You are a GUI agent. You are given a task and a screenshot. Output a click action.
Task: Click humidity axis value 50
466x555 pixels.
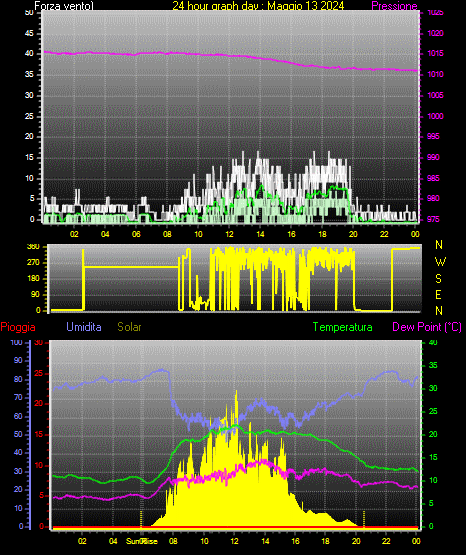point(18,435)
